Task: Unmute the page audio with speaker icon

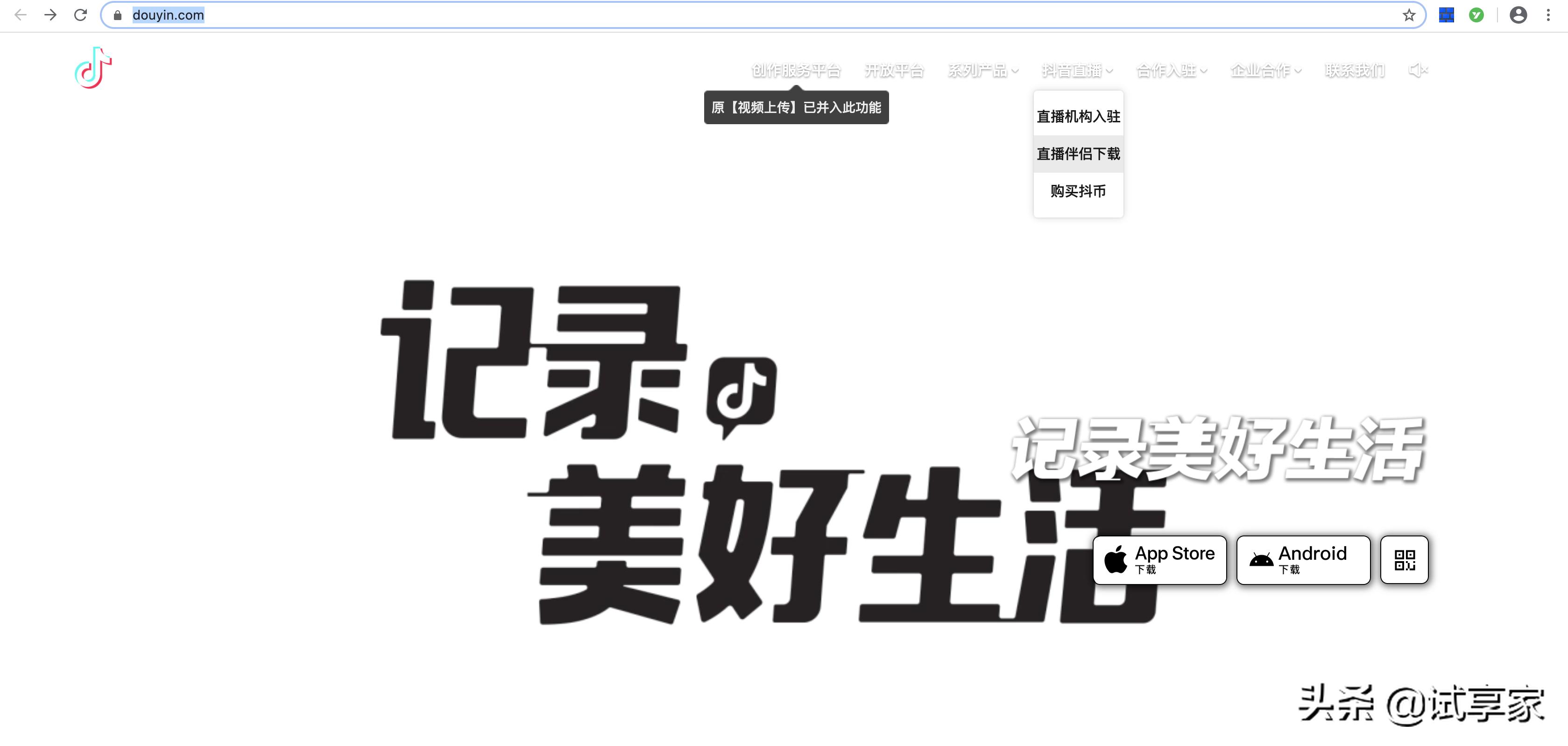Action: [1418, 70]
